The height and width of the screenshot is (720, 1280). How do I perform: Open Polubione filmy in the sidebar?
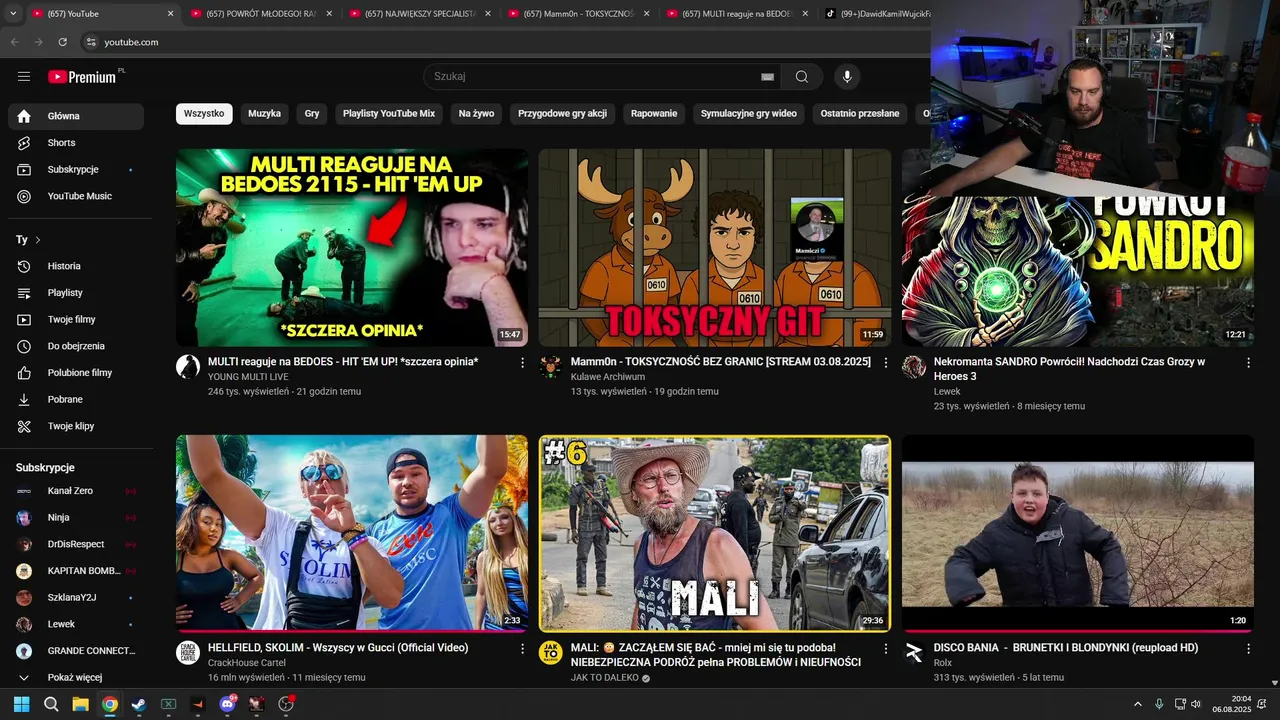click(x=76, y=373)
